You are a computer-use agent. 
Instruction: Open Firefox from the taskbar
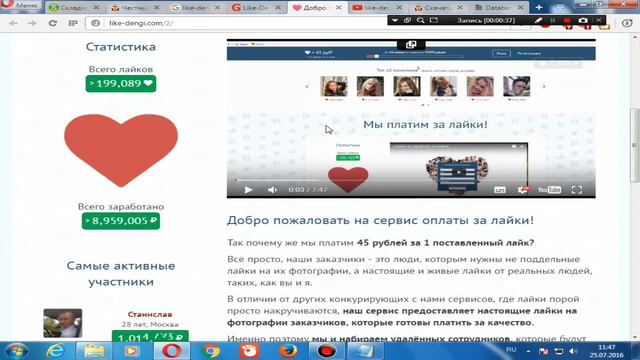(288, 351)
